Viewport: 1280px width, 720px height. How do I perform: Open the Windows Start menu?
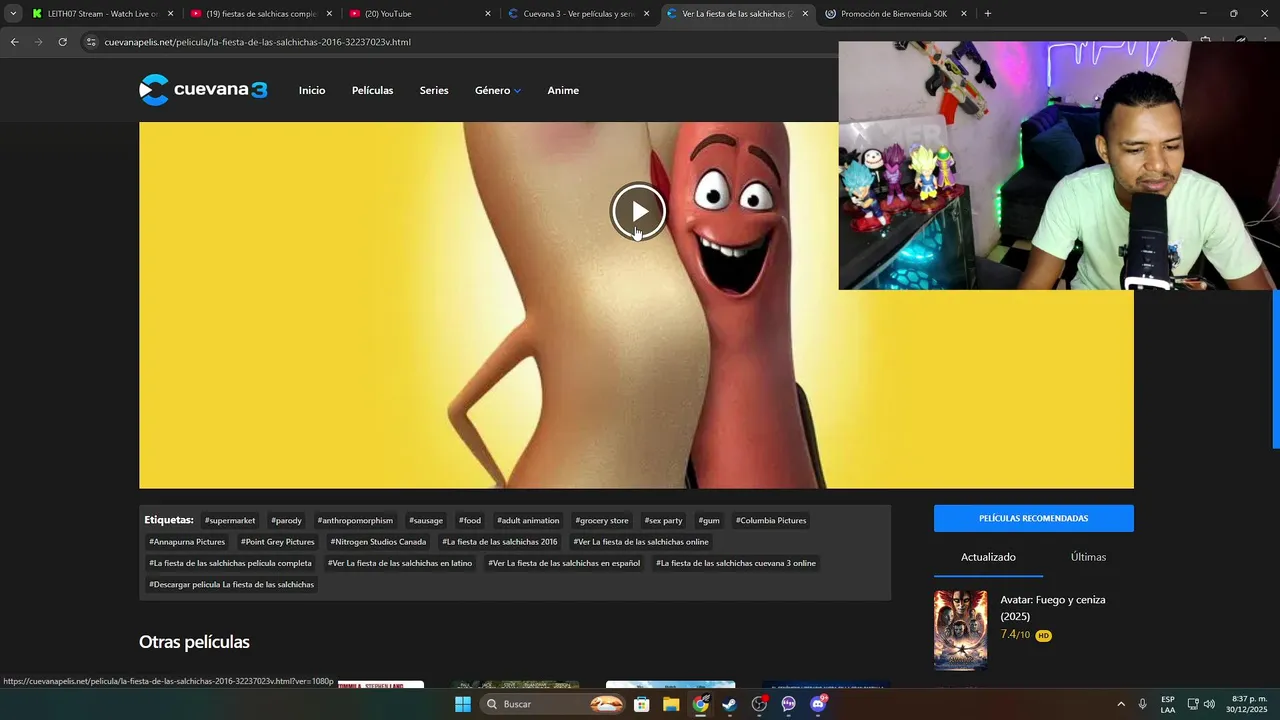pyautogui.click(x=463, y=704)
